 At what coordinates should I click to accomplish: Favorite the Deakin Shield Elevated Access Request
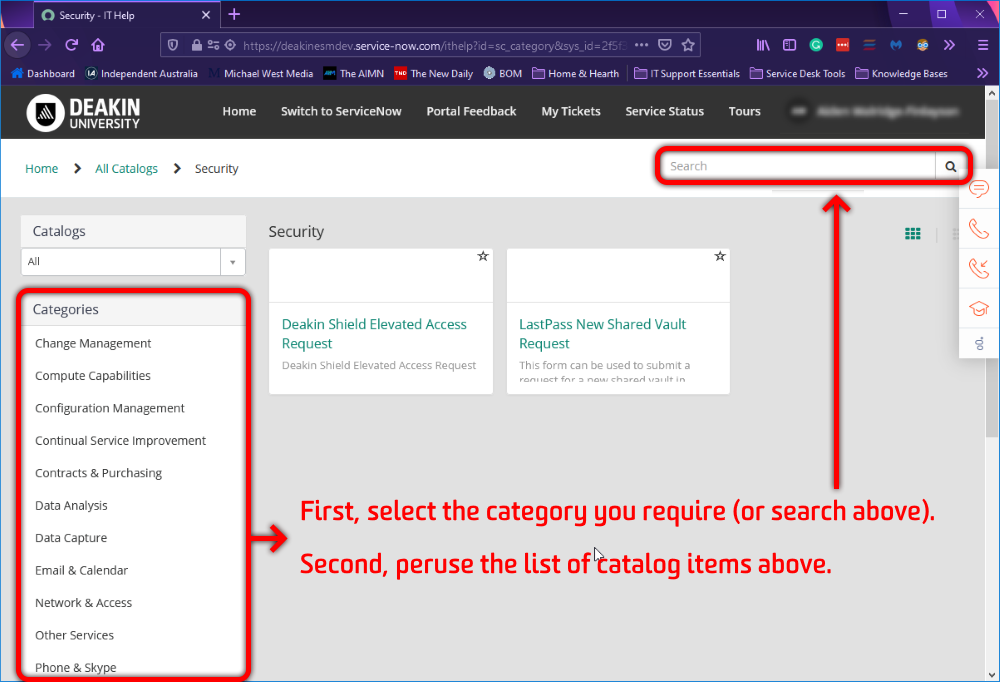click(x=483, y=256)
